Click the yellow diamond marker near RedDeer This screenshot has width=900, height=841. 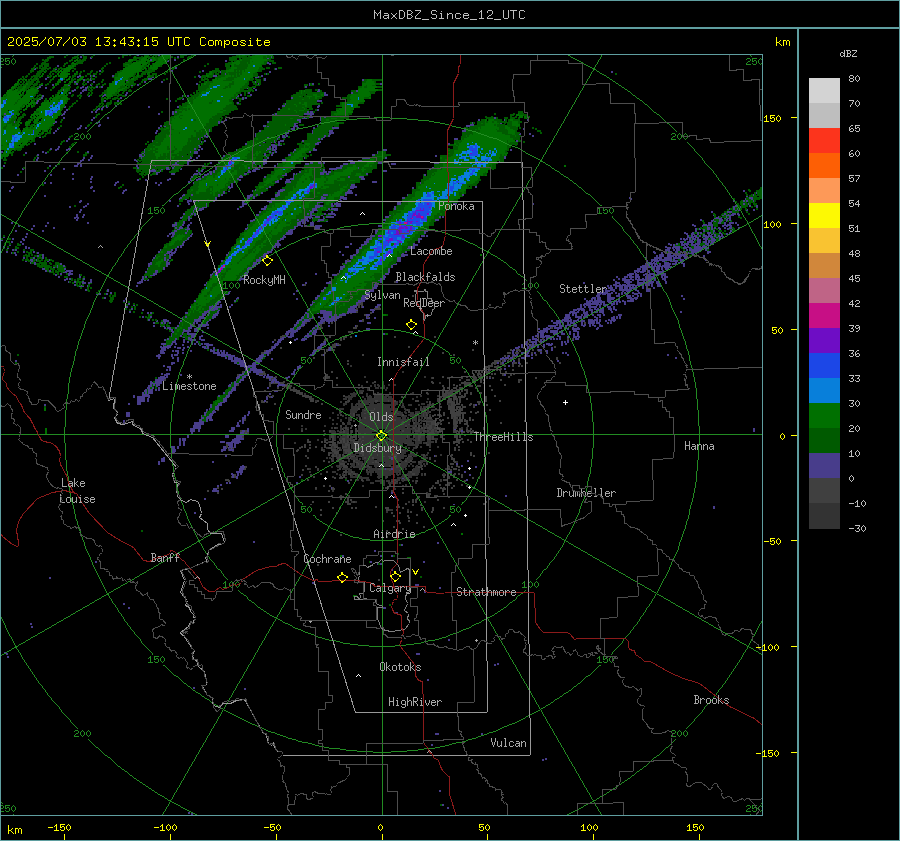tap(412, 325)
